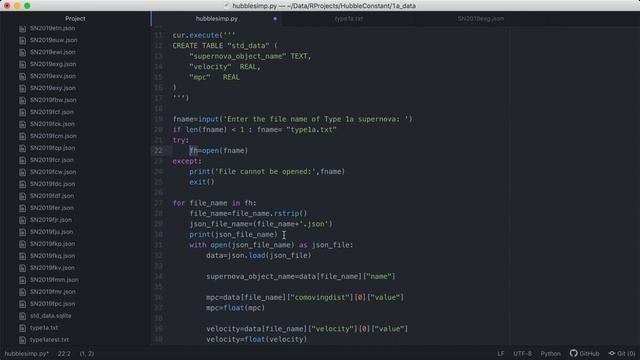Click the Git (0) branch icon
Viewport: 640px width, 360px height.
611,353
